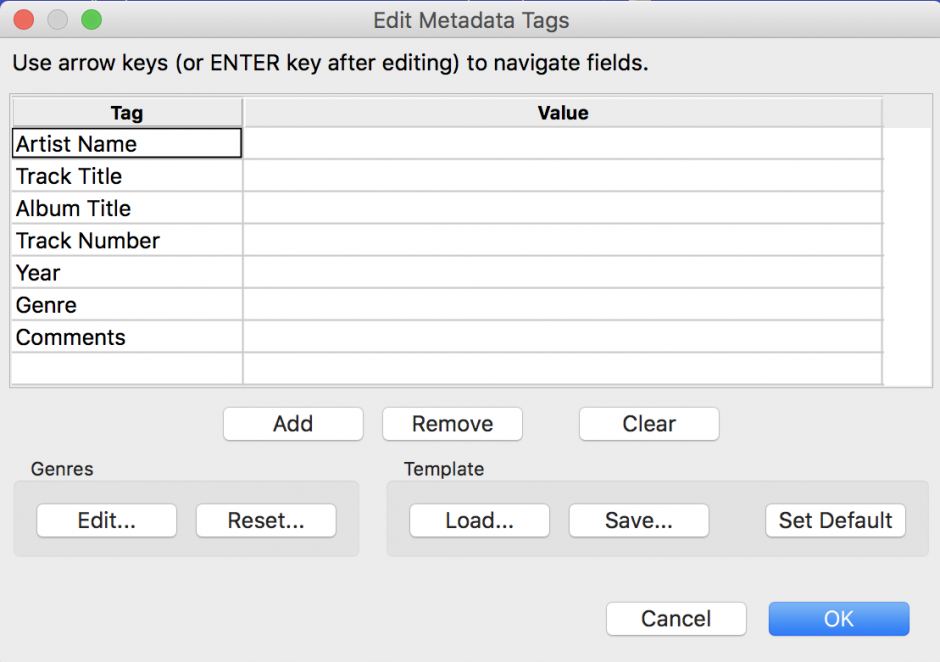The height and width of the screenshot is (662, 940).
Task: Click the Remove button
Action: click(452, 424)
